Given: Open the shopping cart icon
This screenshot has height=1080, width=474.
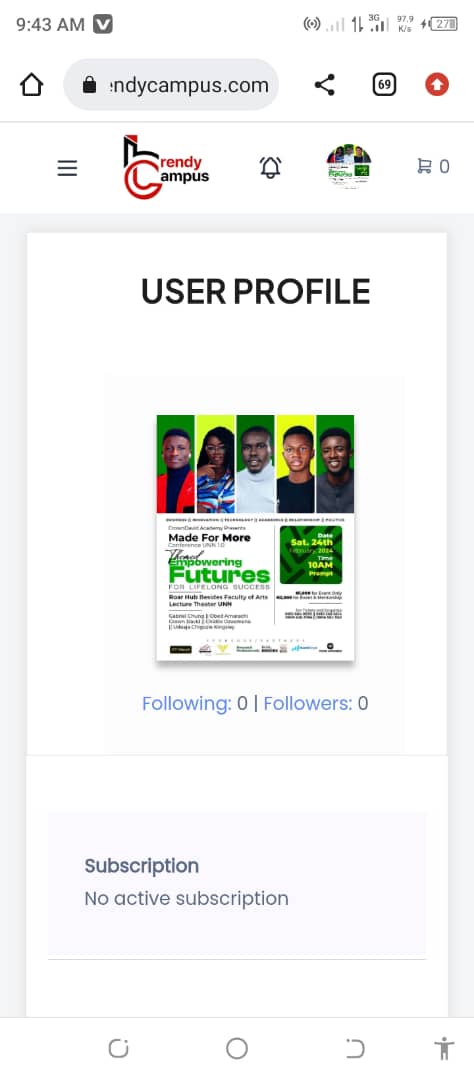Looking at the screenshot, I should (433, 167).
